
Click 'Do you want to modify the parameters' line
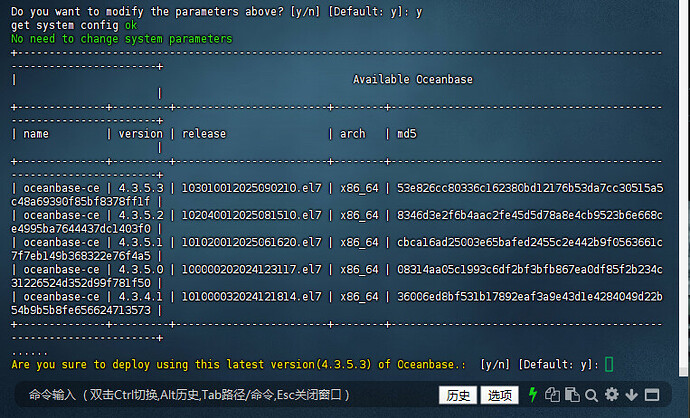[x=217, y=11]
